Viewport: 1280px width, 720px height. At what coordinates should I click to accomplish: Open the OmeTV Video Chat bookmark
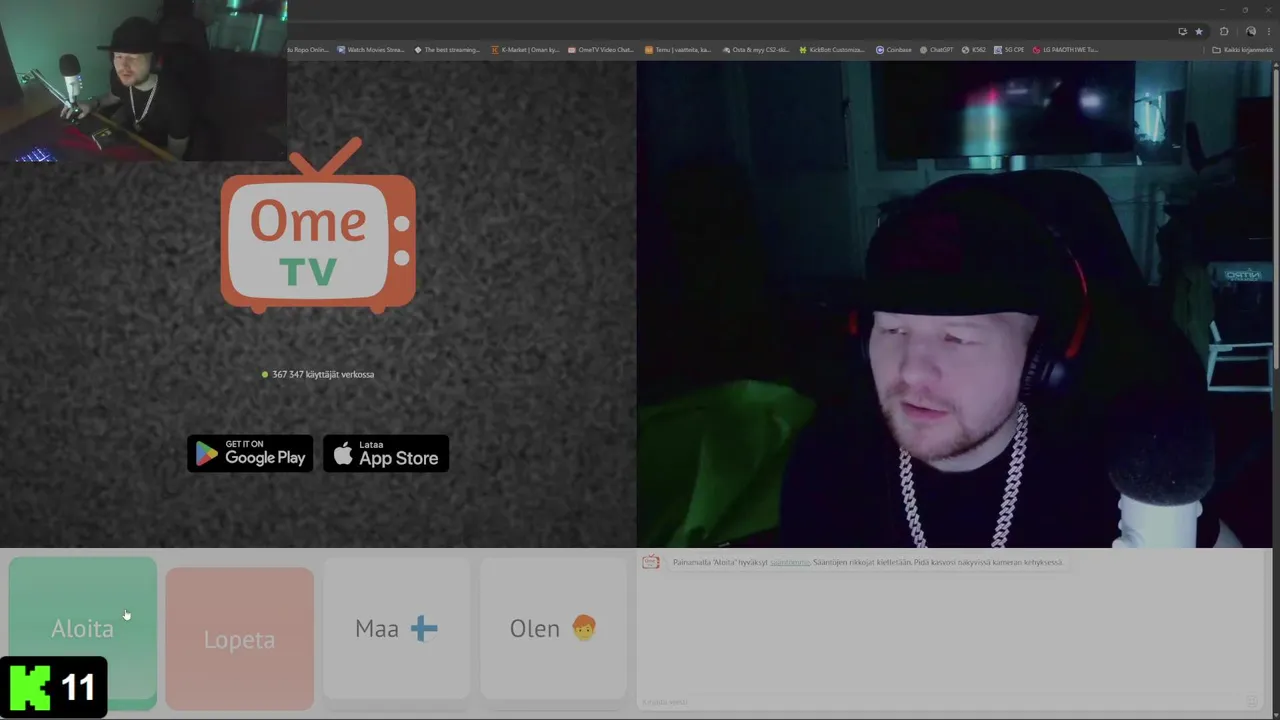(x=601, y=50)
